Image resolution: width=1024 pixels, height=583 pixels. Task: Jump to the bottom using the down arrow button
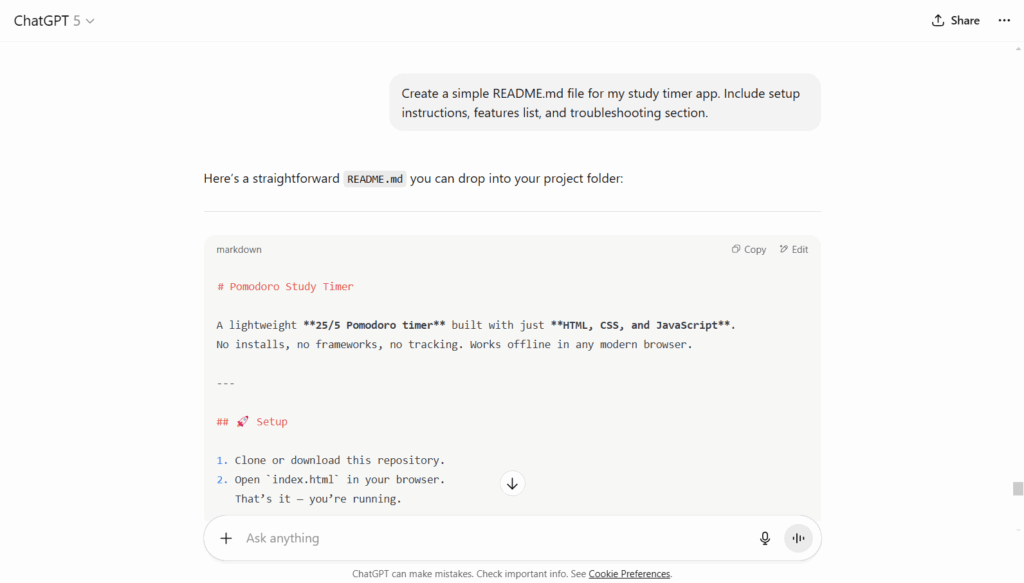(x=512, y=484)
